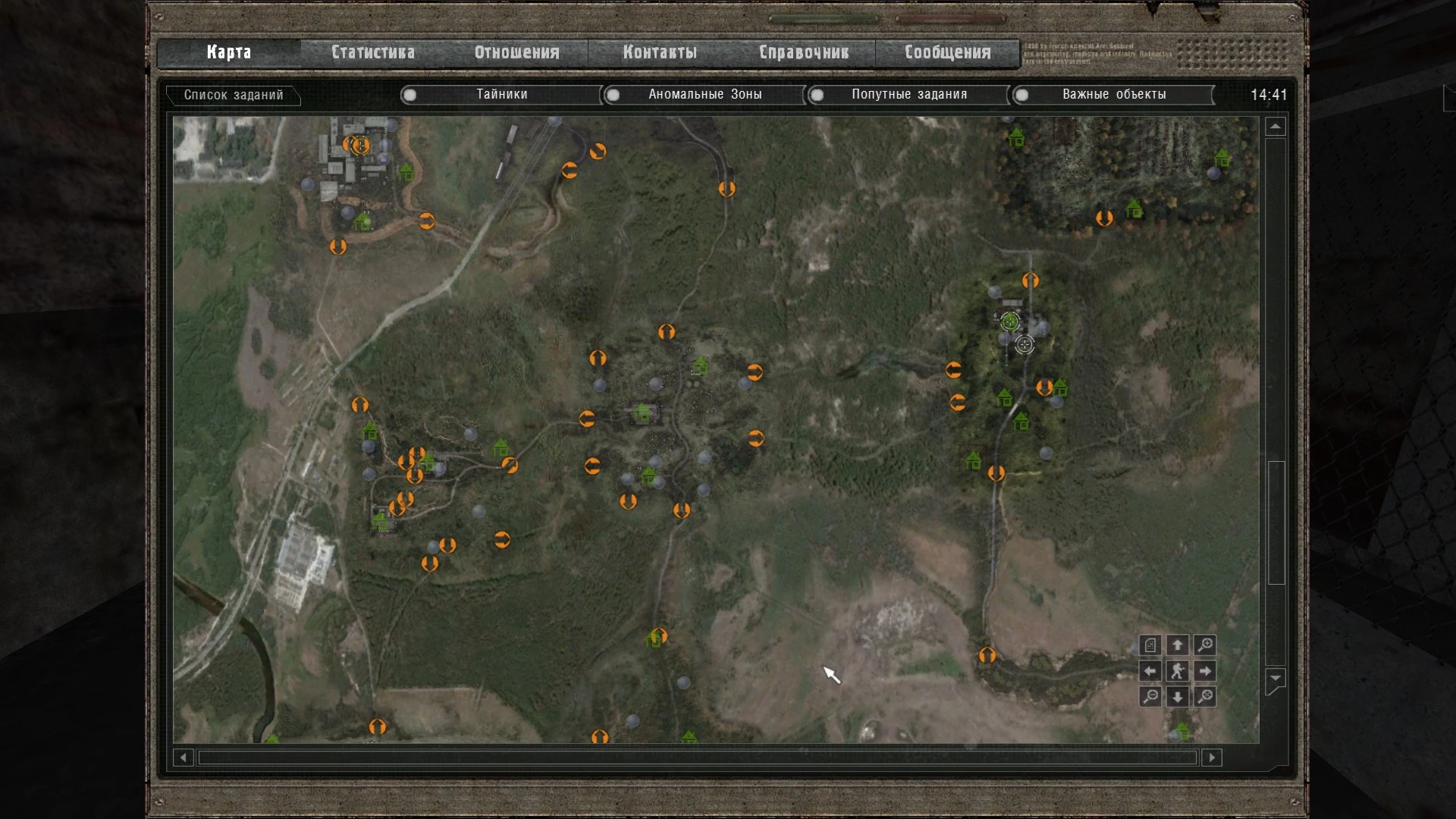Pan the map left with the arrow

1150,671
